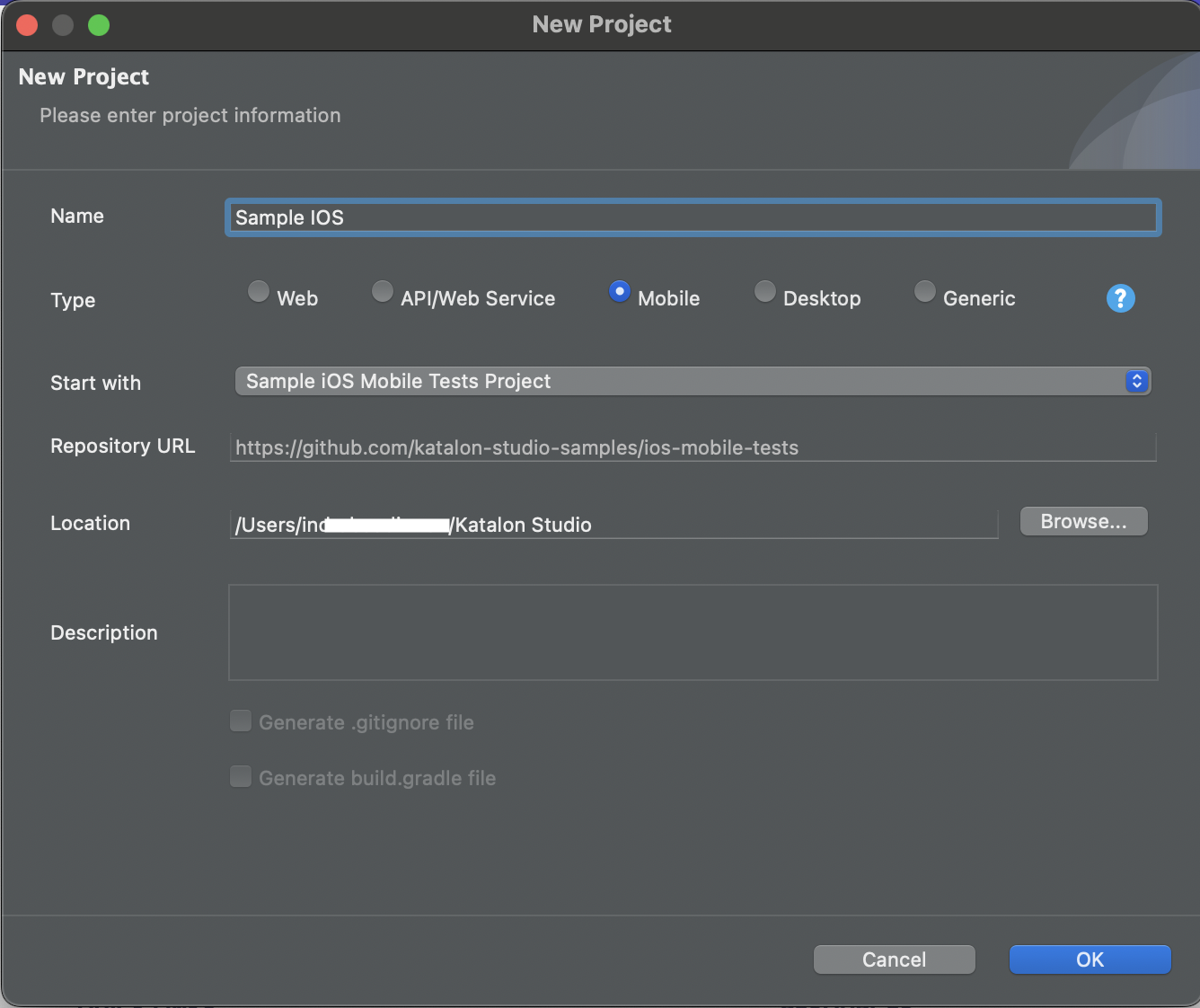1200x1008 pixels.
Task: Enable Generate .gitignore file checkbox
Action: 241,721
